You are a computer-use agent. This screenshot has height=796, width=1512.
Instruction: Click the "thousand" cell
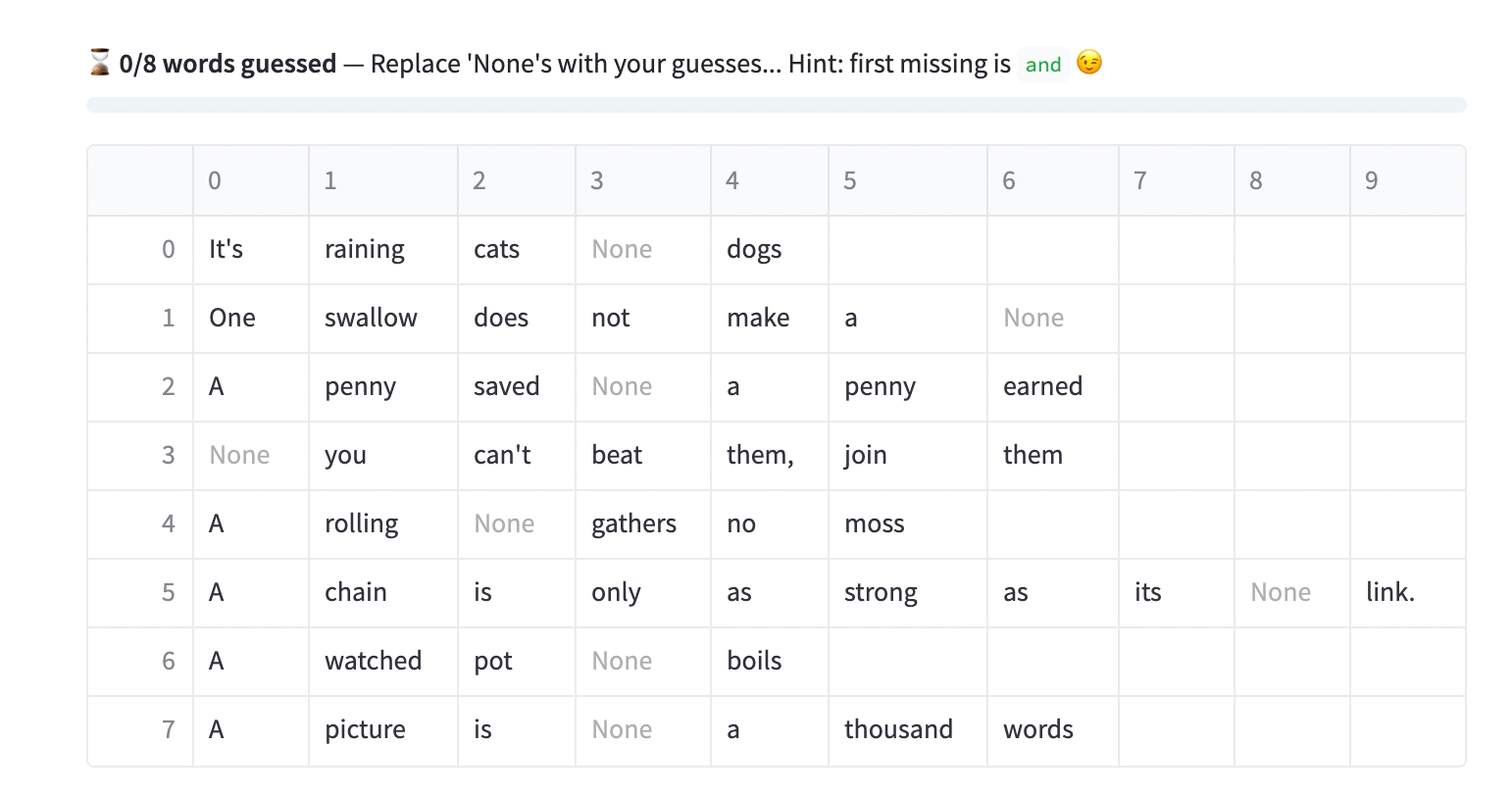click(898, 730)
